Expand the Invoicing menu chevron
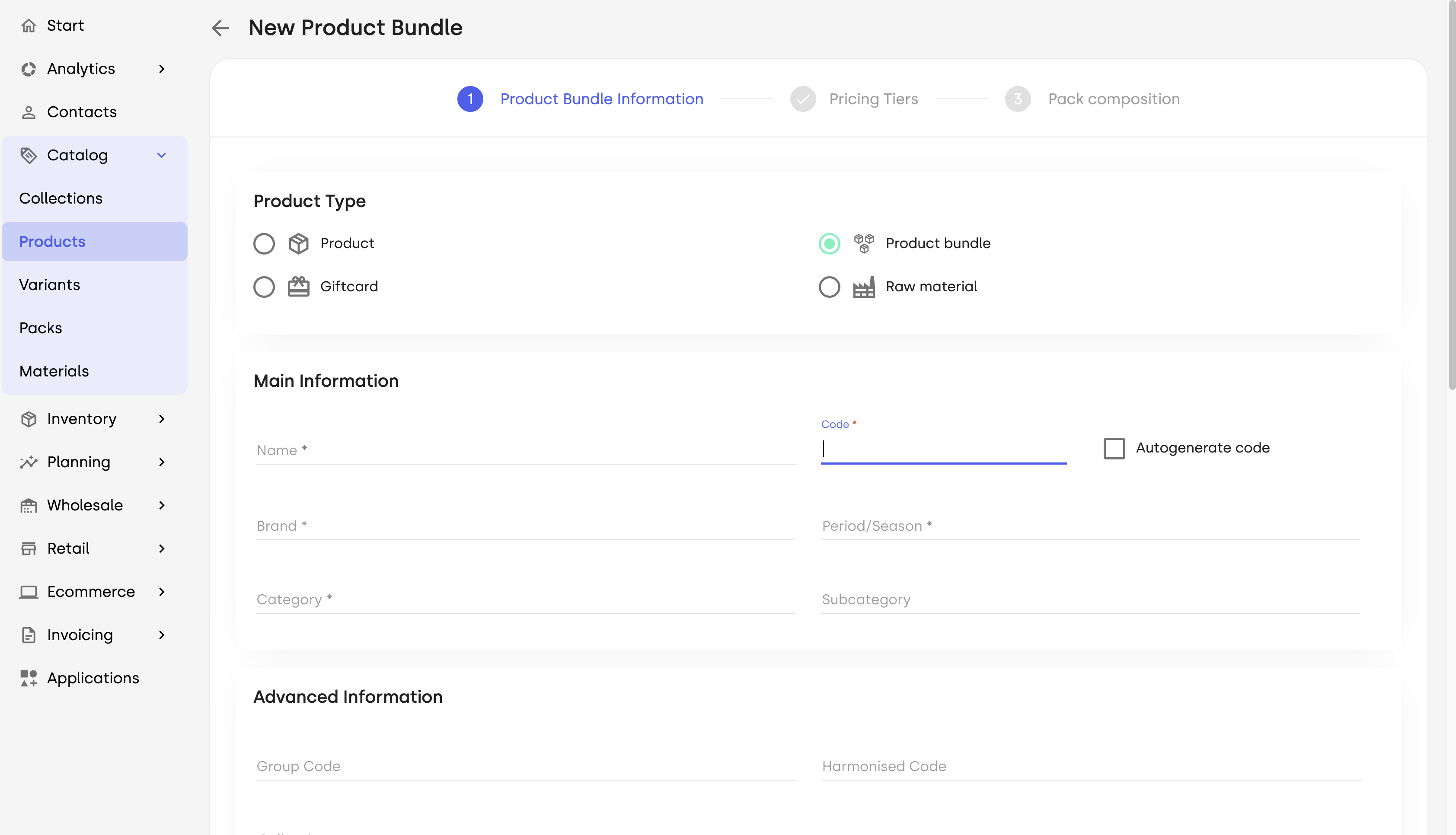 [x=162, y=635]
